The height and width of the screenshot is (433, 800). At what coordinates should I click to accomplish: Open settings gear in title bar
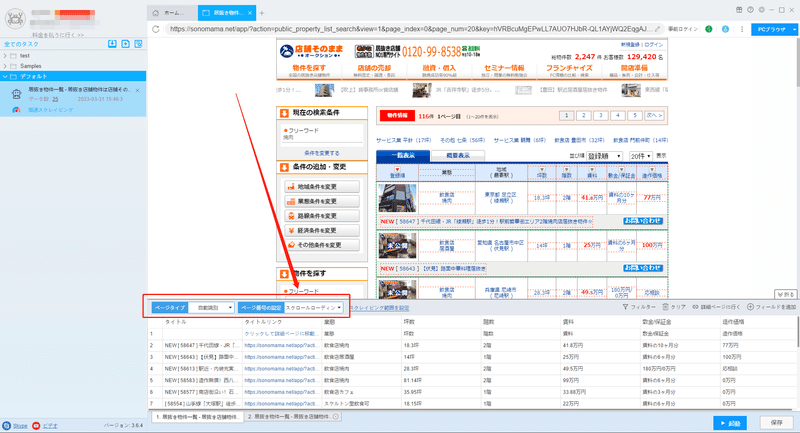tap(761, 10)
